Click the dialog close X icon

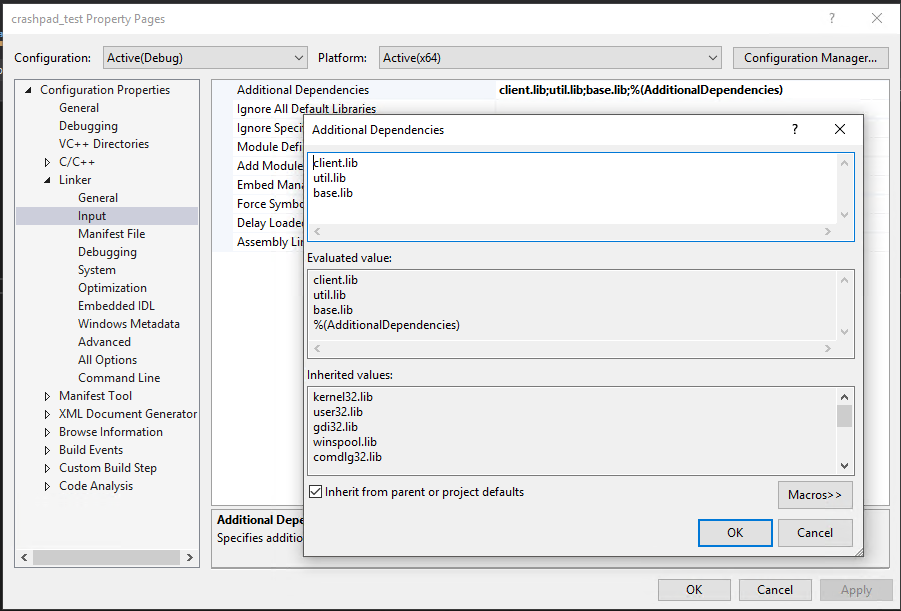(840, 129)
